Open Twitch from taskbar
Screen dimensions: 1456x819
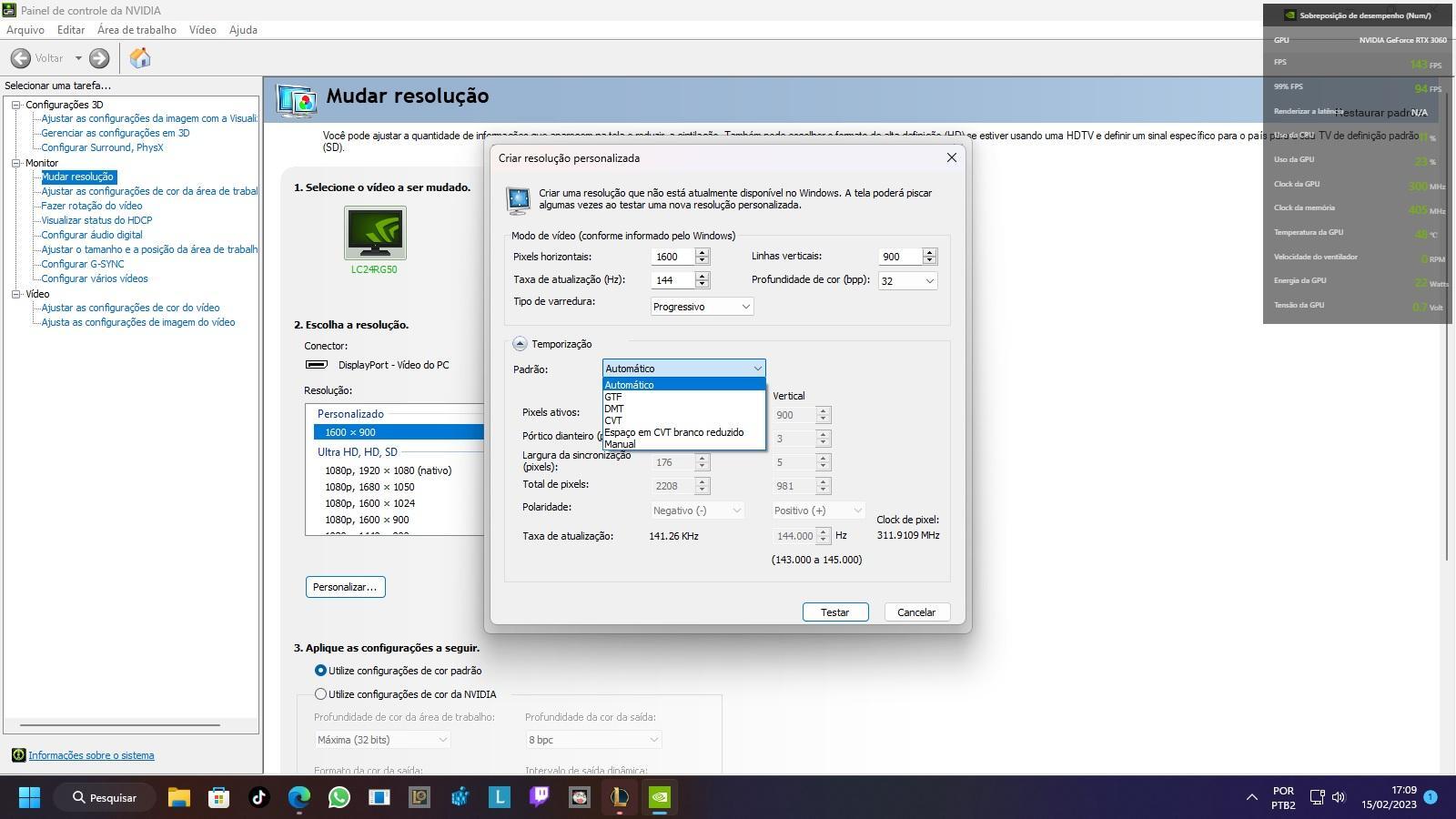pyautogui.click(x=540, y=798)
